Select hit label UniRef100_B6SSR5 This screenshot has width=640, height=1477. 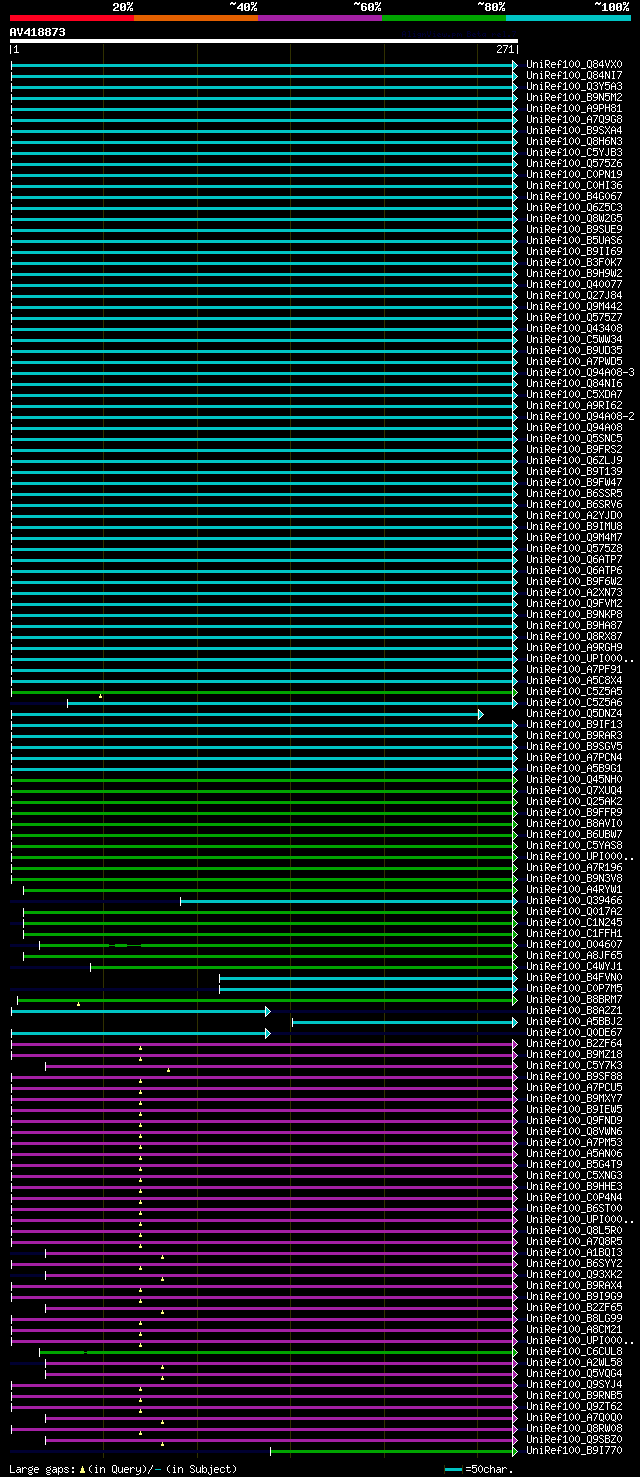573,493
